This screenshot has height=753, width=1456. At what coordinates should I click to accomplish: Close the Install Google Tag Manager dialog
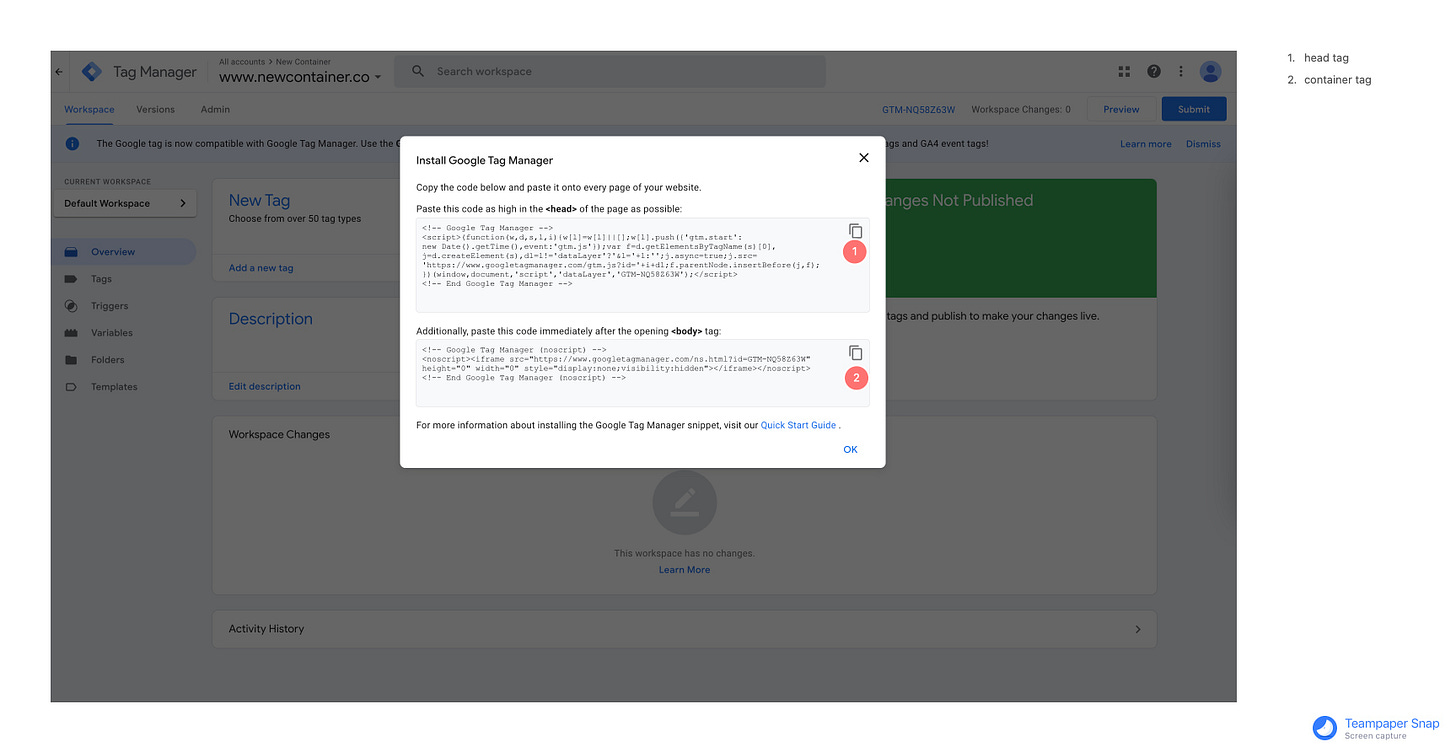pyautogui.click(x=864, y=158)
